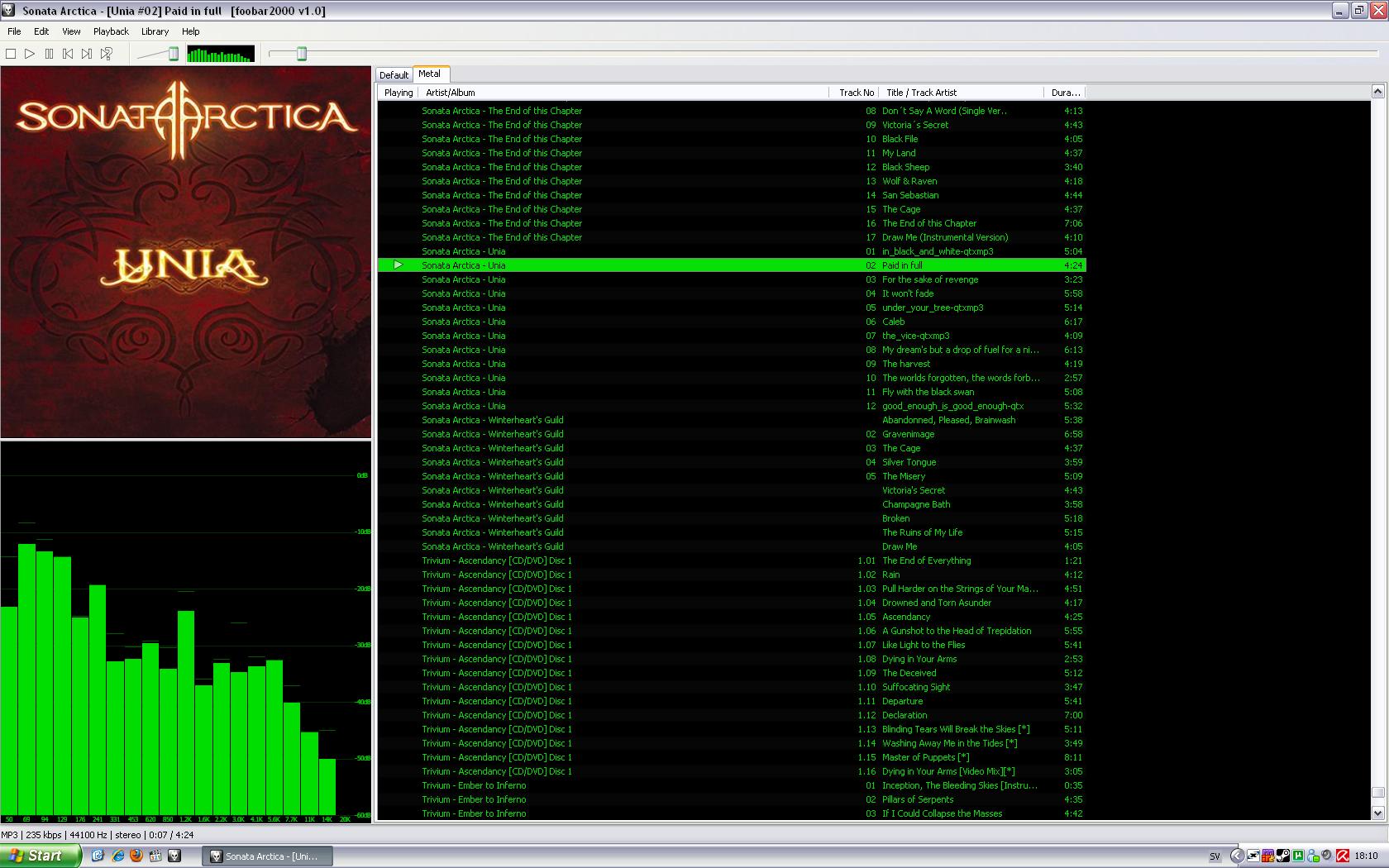Pause the current track

point(49,54)
